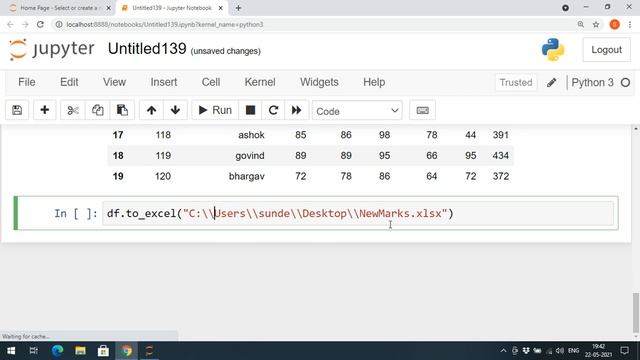The height and width of the screenshot is (360, 640).
Task: Save notebook with the floppy disk icon
Action: coord(17,110)
